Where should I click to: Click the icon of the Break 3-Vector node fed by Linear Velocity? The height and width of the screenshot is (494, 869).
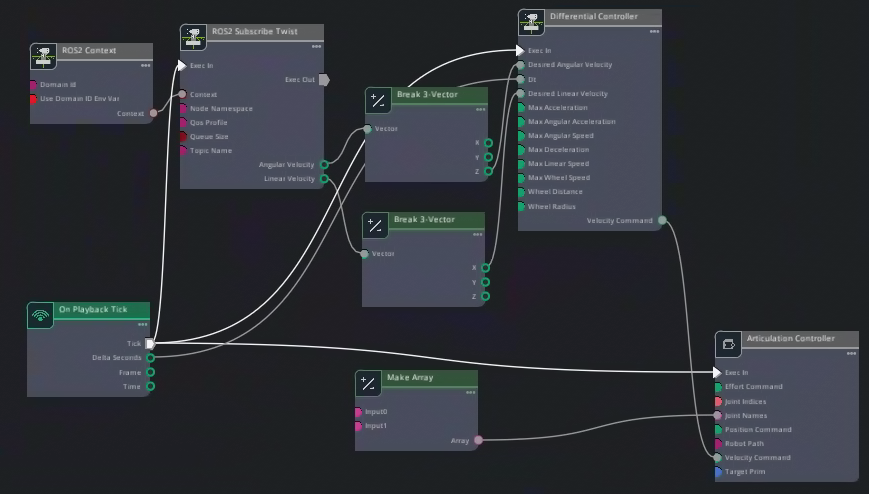(375, 225)
